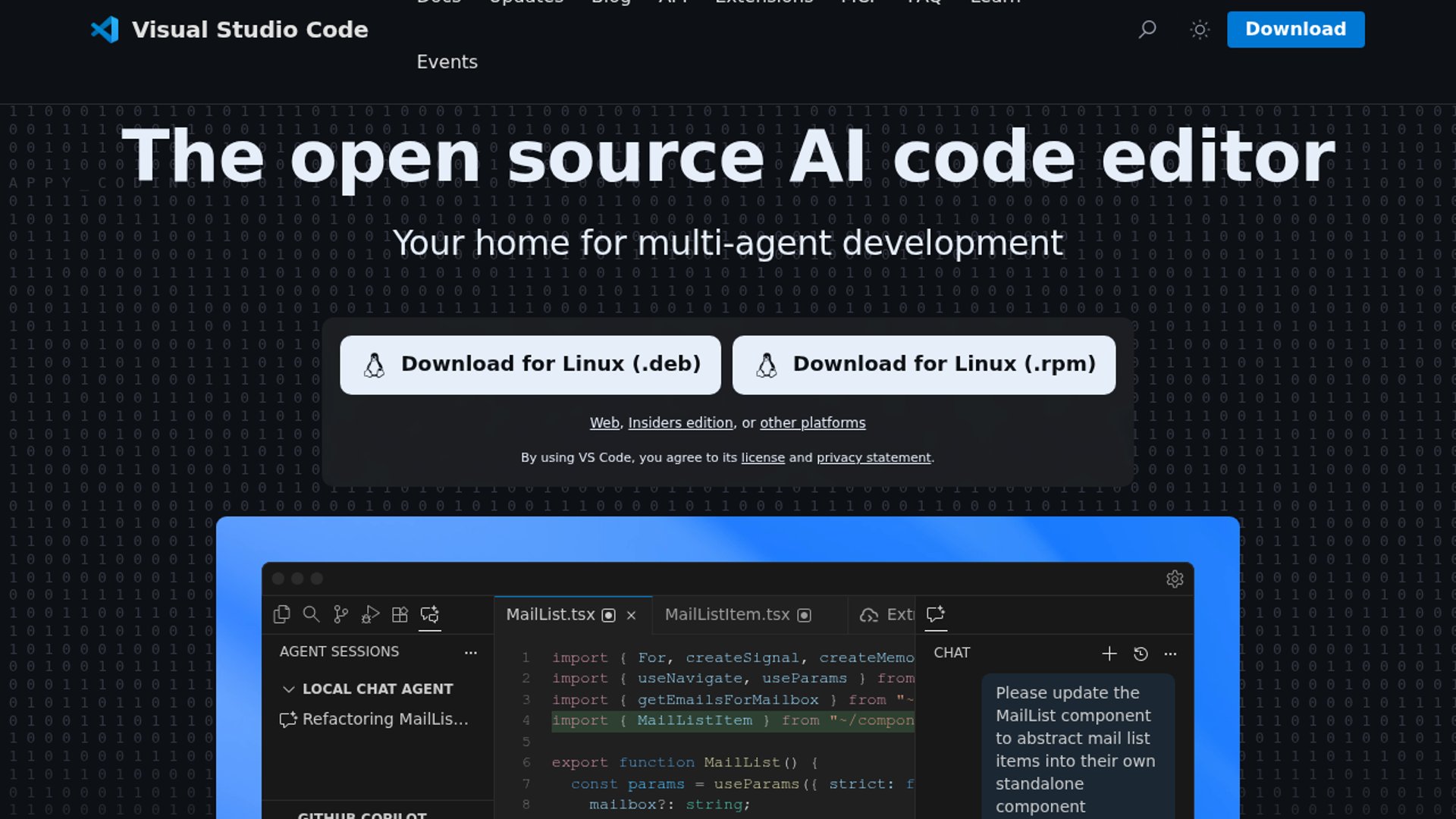Open the Chat panel more-actions menu
Image resolution: width=1456 pixels, height=819 pixels.
click(x=1170, y=653)
